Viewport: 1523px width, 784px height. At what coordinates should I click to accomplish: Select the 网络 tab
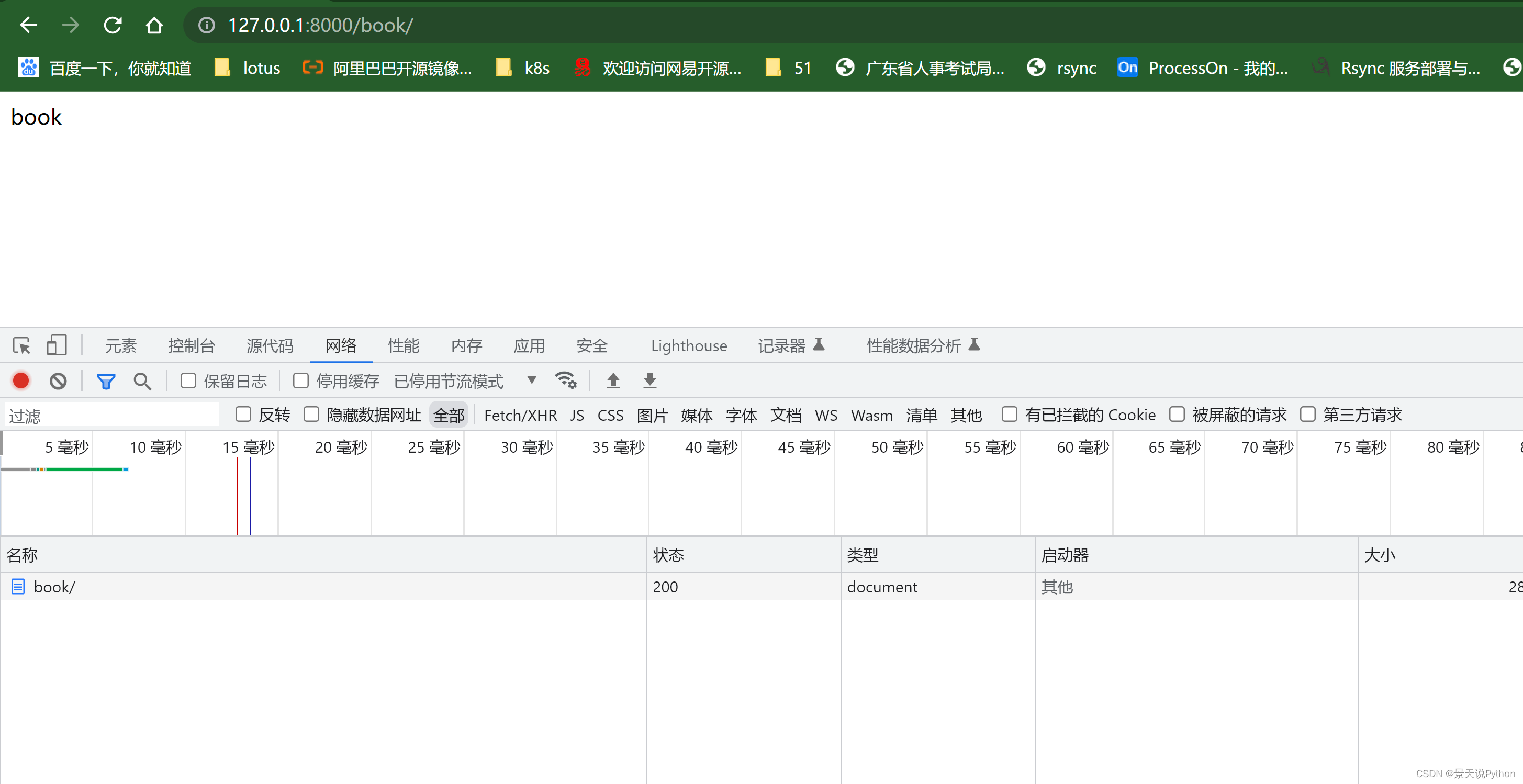pyautogui.click(x=341, y=345)
